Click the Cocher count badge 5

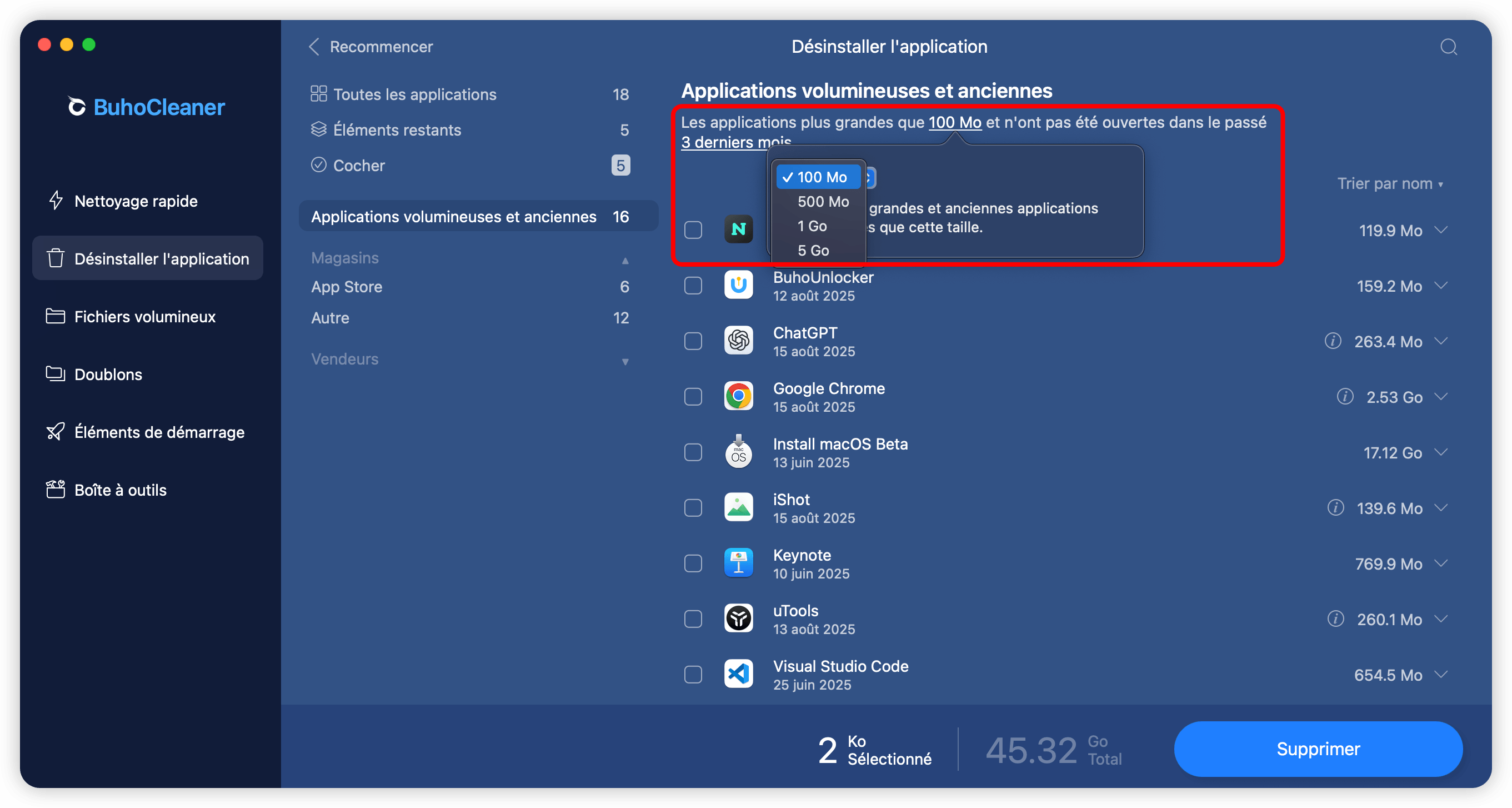point(620,165)
